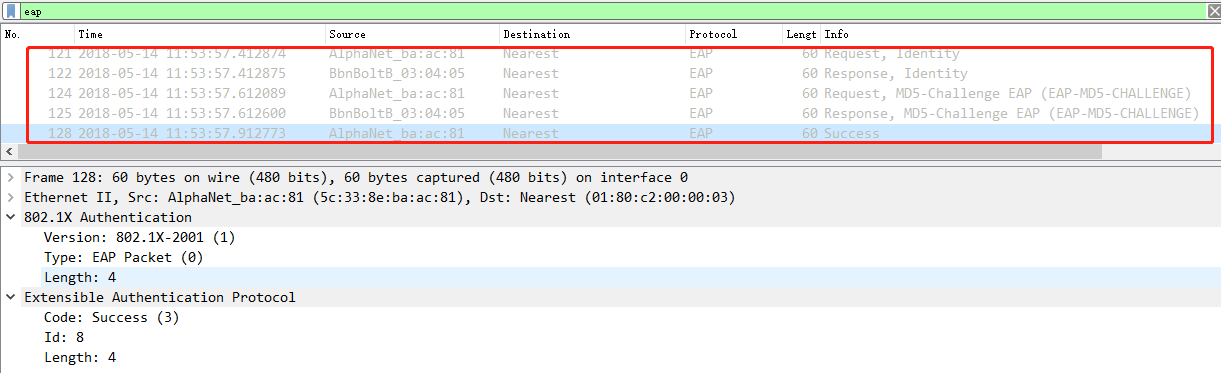This screenshot has height=373, width=1221.
Task: Select packet number 121 in the list
Action: [x=610, y=54]
